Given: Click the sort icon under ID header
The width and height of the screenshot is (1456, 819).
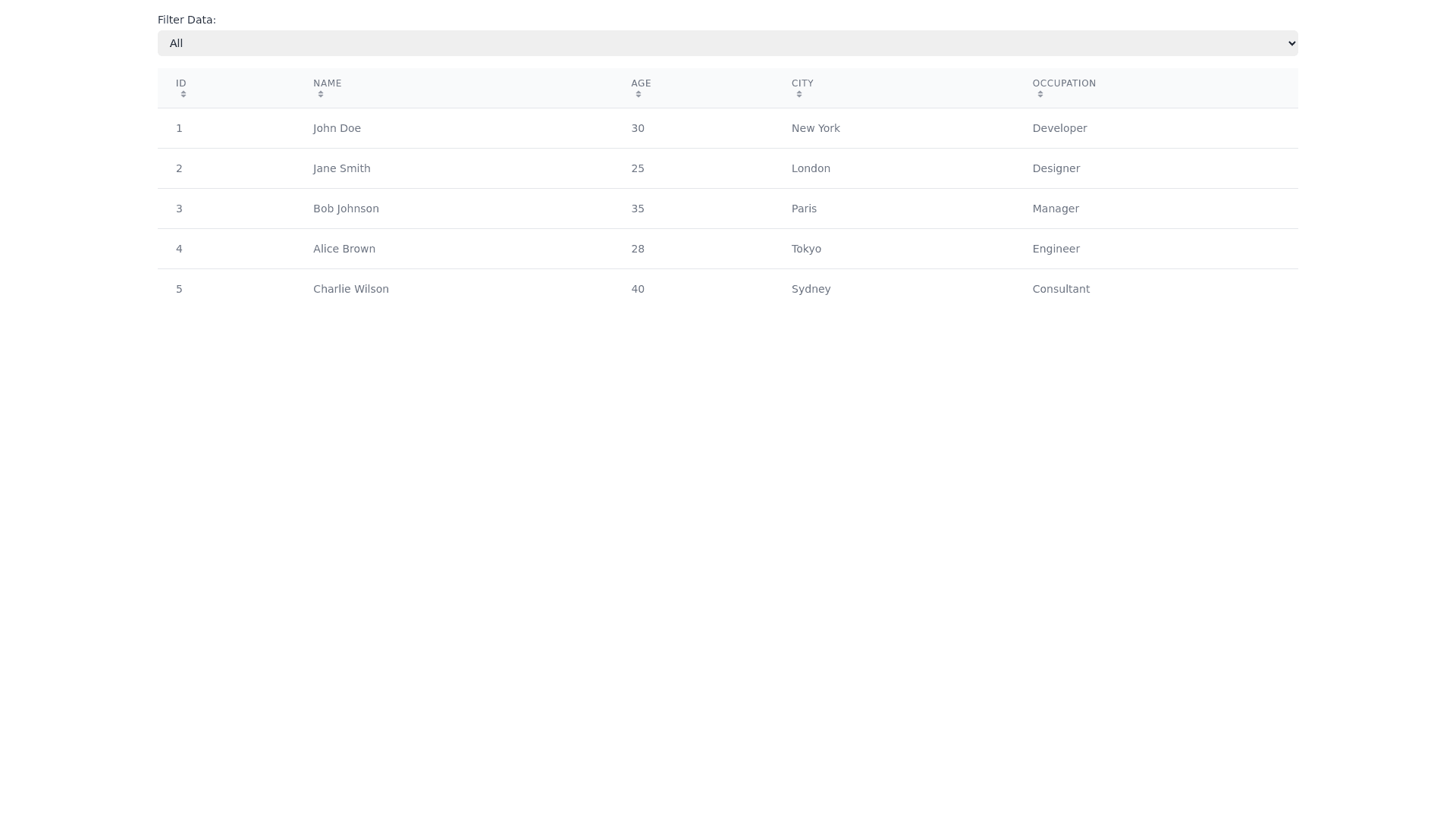Looking at the screenshot, I should tap(184, 94).
